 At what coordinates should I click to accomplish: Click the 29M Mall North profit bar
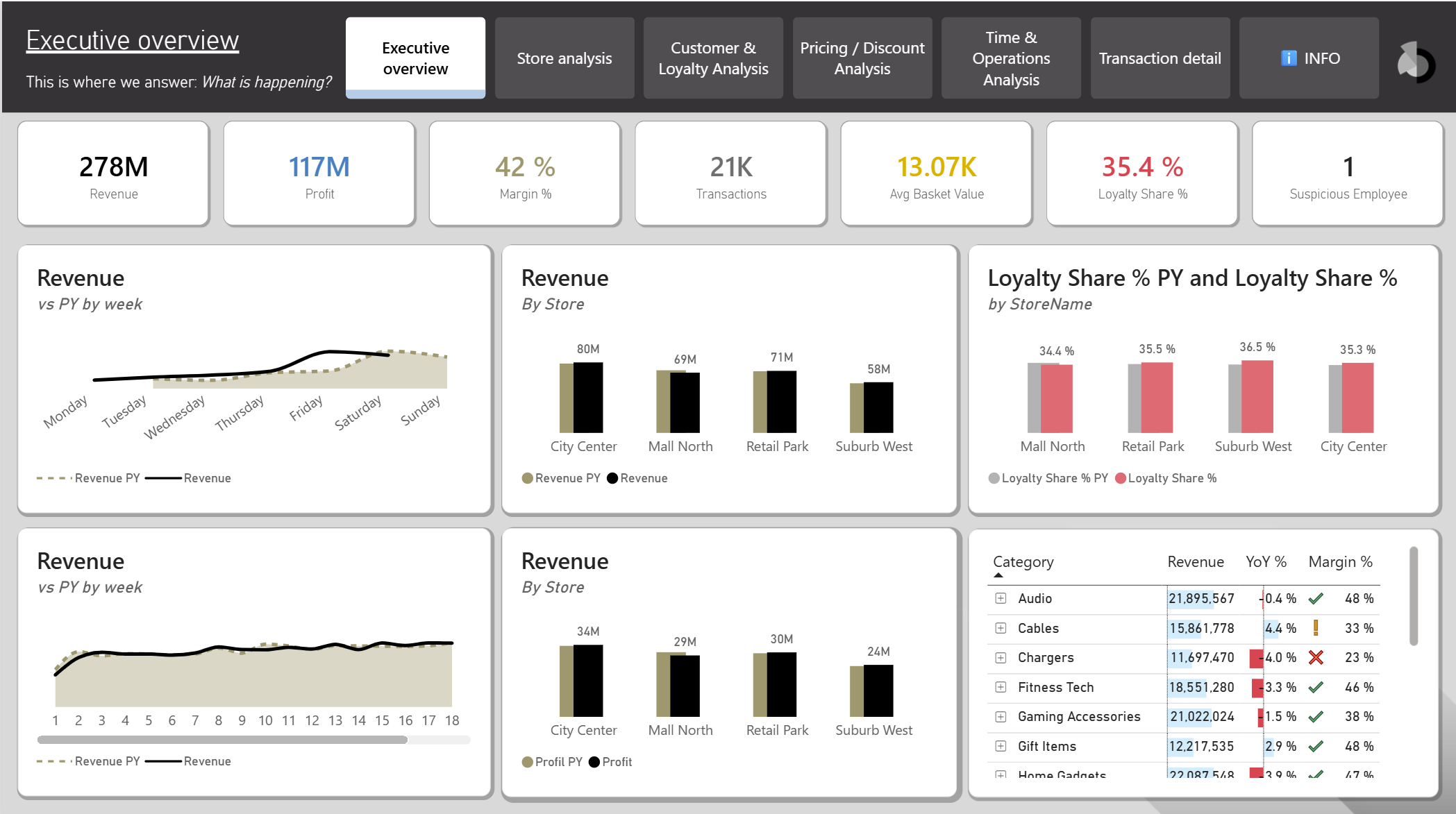pos(685,686)
